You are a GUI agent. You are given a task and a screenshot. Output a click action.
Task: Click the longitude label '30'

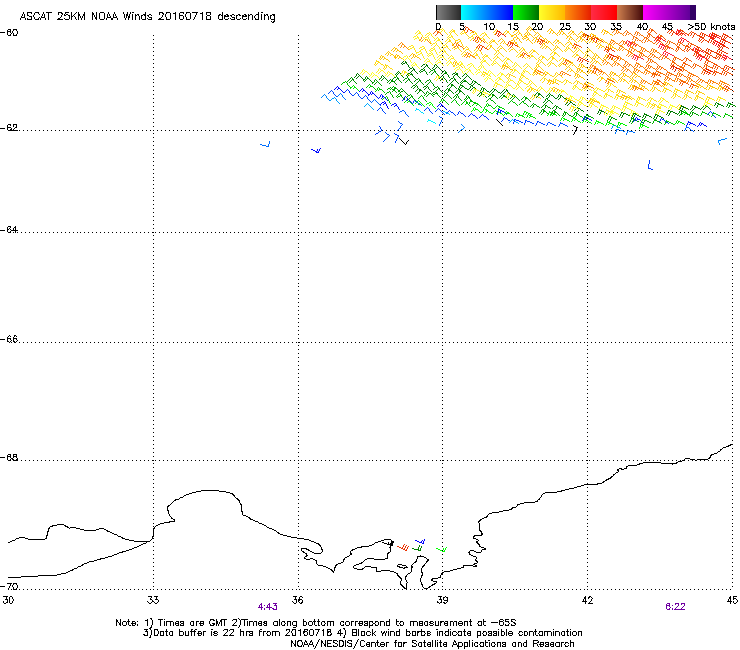click(8, 600)
